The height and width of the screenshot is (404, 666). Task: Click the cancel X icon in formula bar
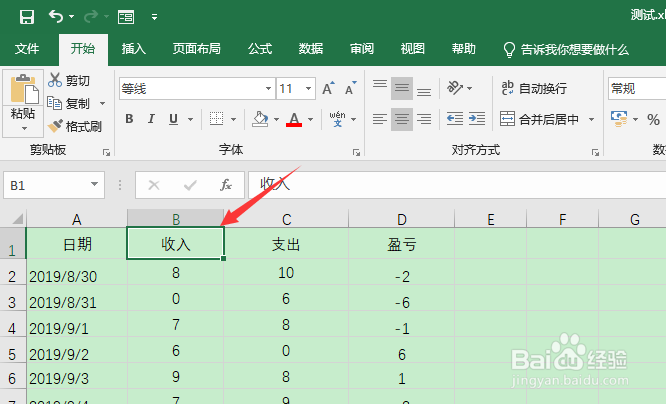point(154,185)
